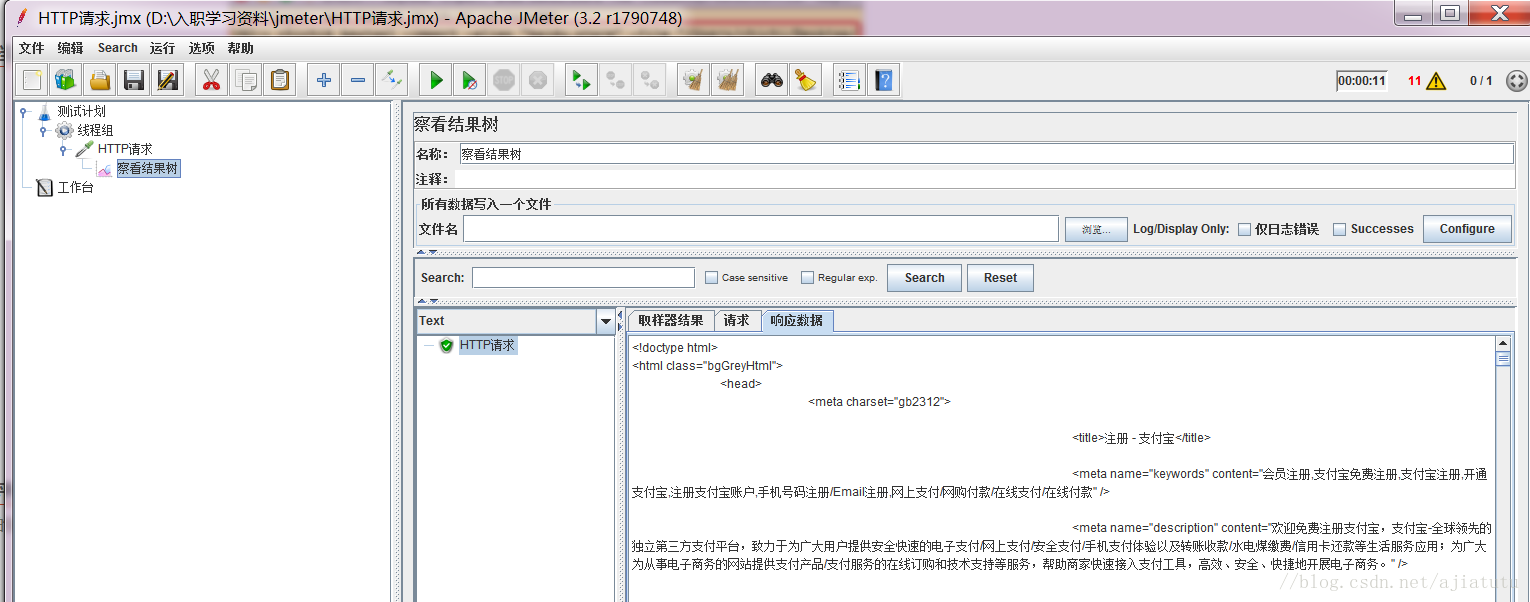This screenshot has width=1530, height=602.
Task: Click the Reset button
Action: (1000, 278)
